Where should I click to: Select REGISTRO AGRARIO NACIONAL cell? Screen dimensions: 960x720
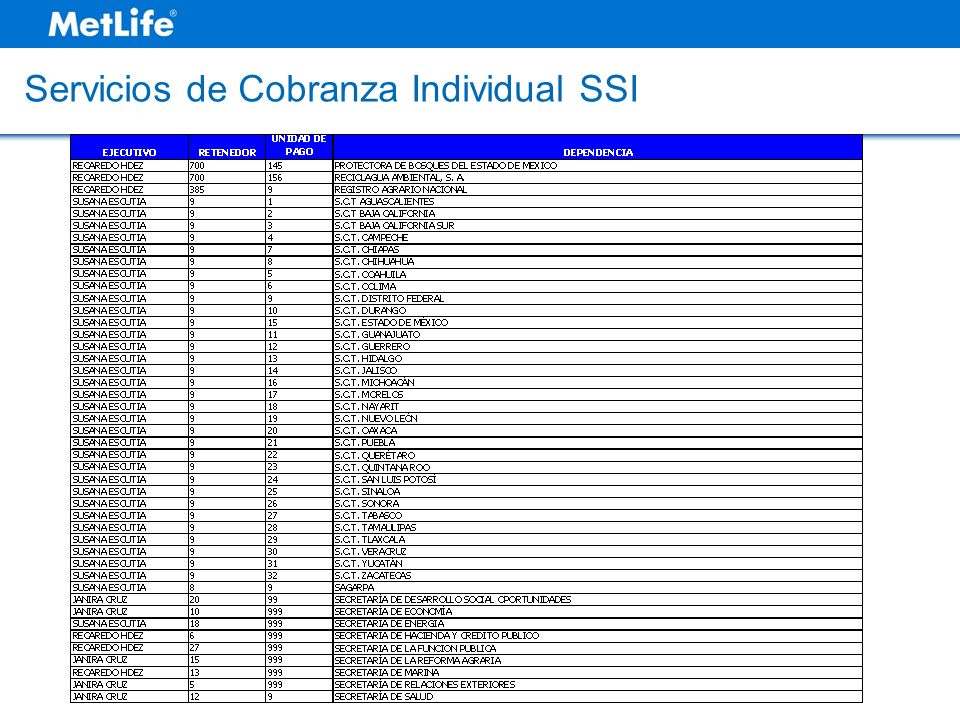(598, 190)
